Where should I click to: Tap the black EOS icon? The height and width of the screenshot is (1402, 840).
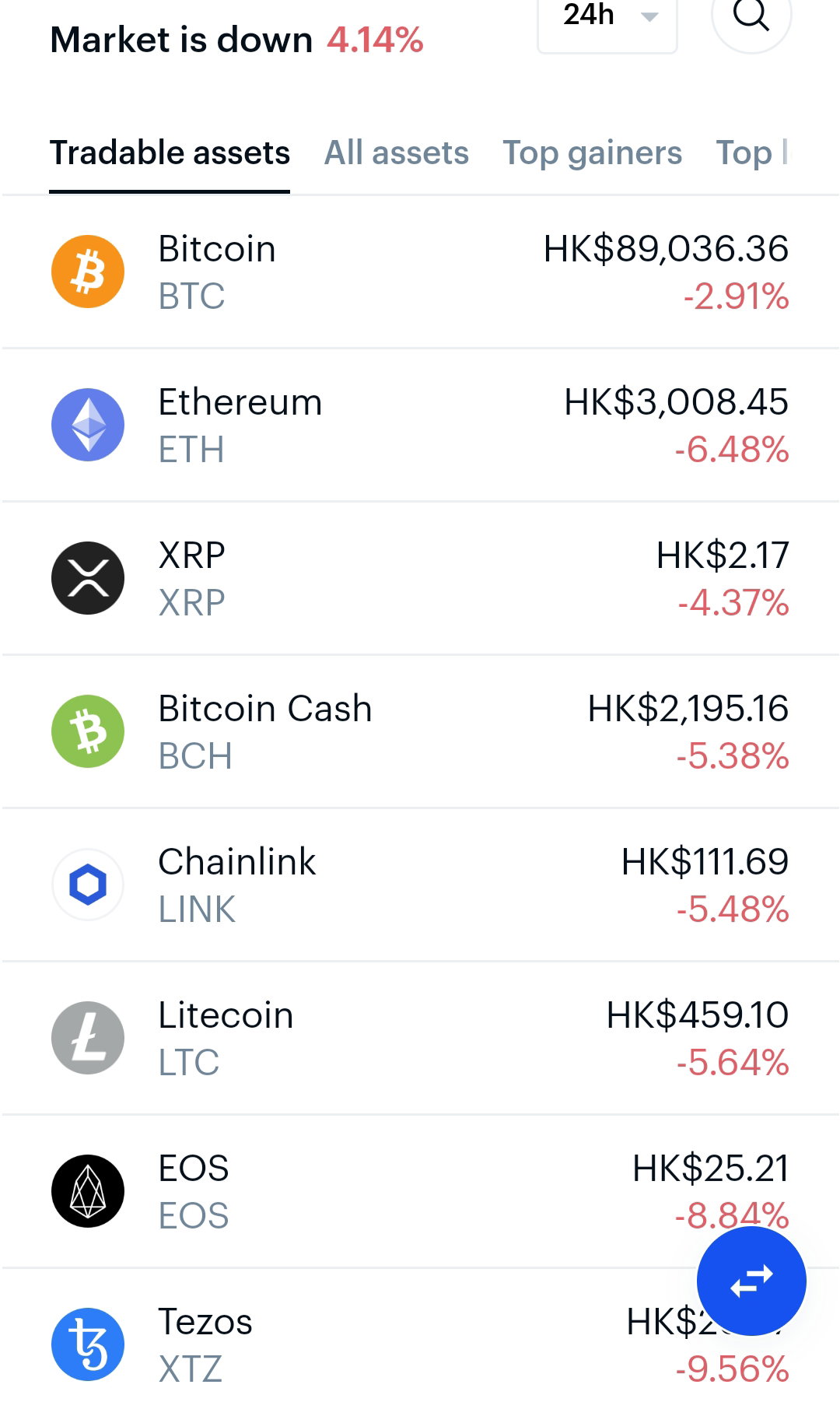[88, 1191]
